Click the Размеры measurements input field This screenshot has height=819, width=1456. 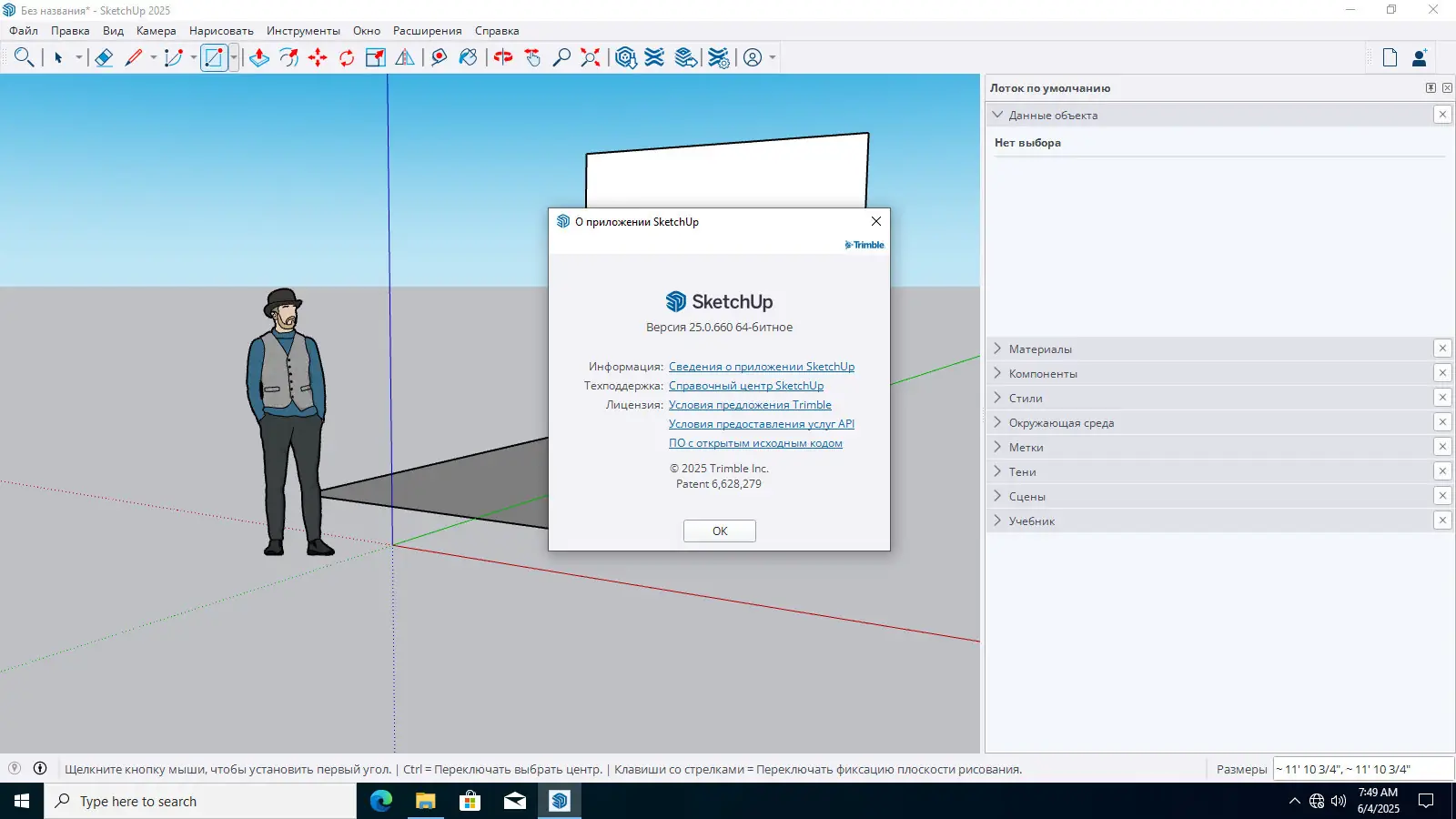(1362, 769)
